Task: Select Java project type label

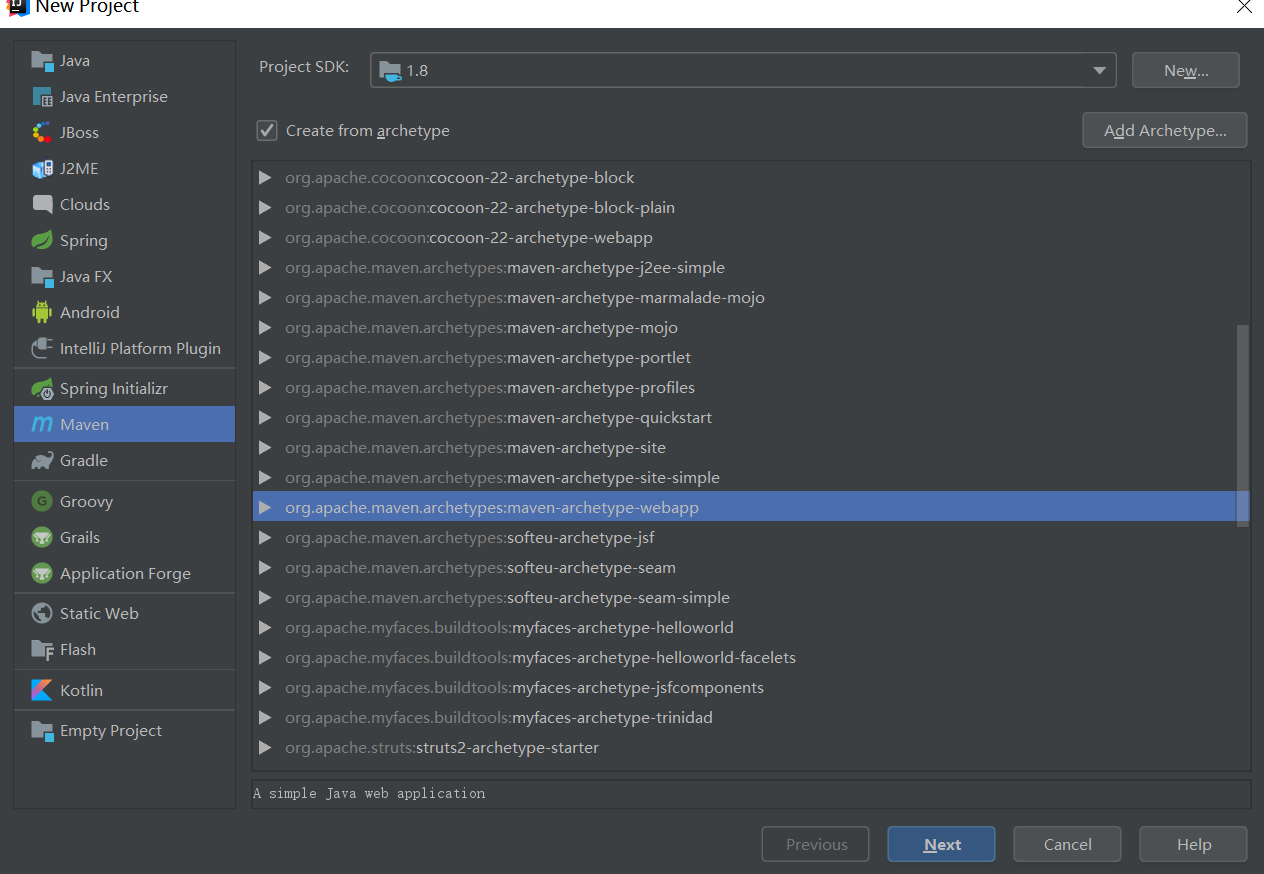Action: [75, 60]
